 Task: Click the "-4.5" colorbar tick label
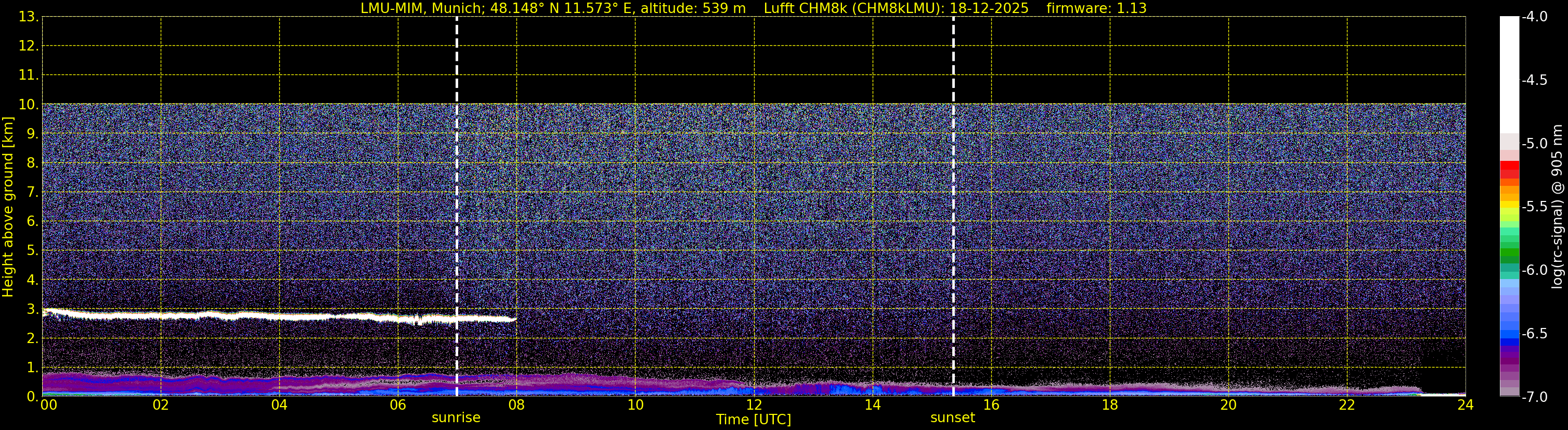[x=1535, y=80]
